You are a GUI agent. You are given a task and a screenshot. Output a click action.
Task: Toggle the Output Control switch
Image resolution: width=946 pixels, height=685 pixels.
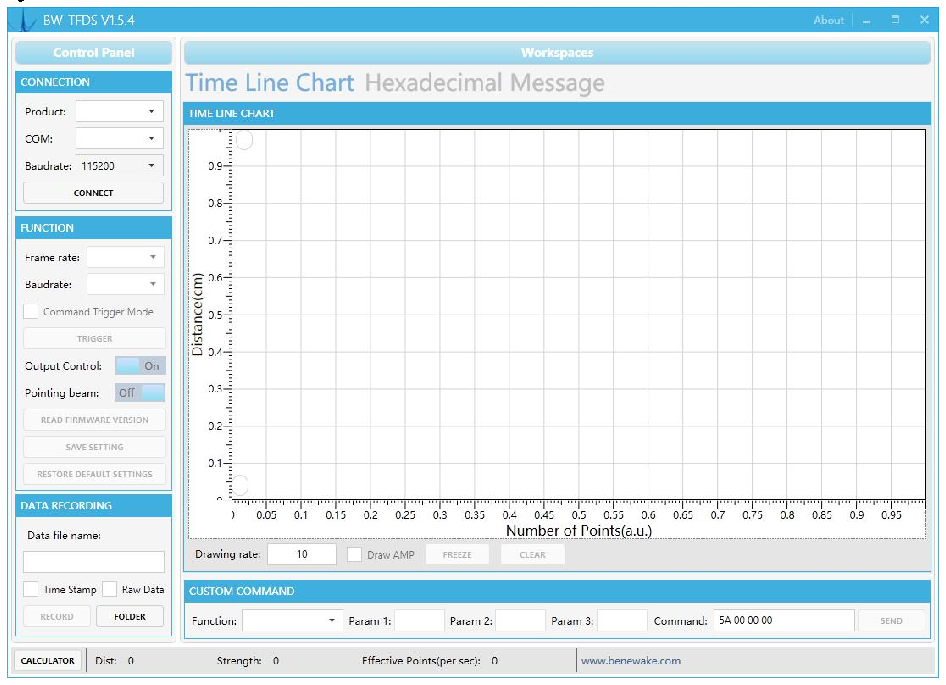coord(140,366)
